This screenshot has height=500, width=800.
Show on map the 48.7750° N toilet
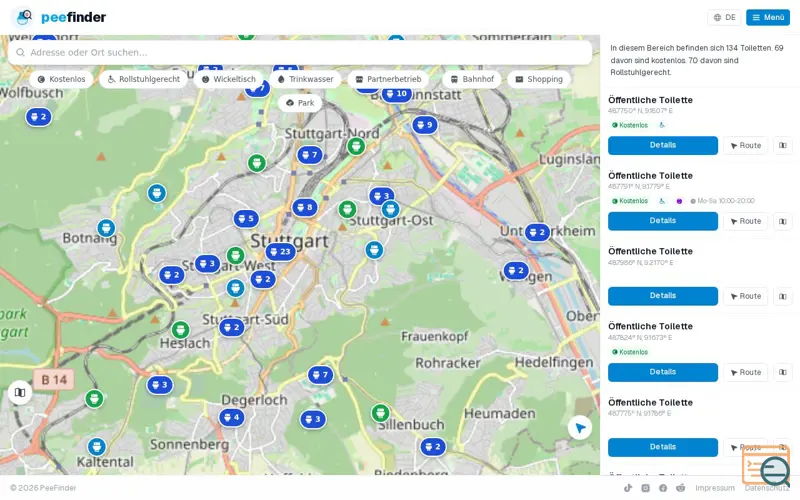pos(783,145)
